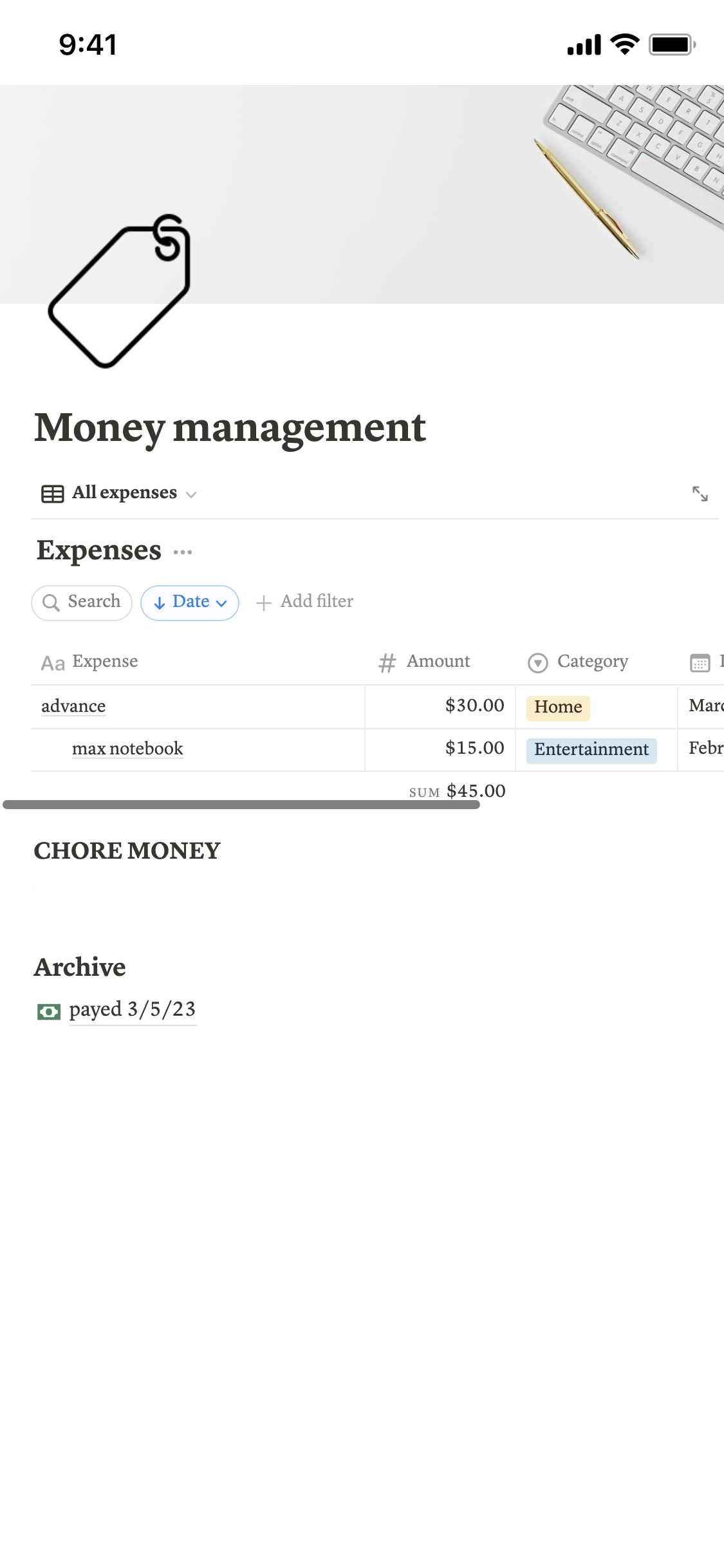Click the Expense column header
The image size is (724, 1568).
pos(105,662)
